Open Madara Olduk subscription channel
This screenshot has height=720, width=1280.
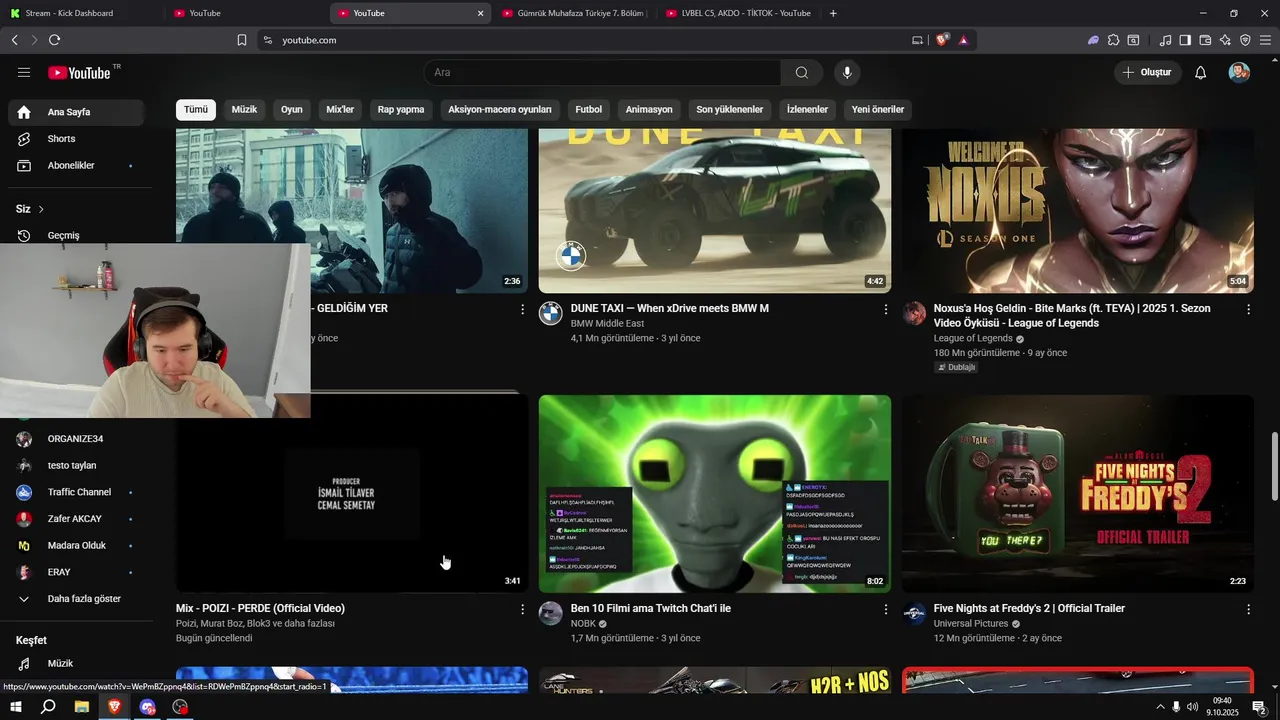point(76,545)
